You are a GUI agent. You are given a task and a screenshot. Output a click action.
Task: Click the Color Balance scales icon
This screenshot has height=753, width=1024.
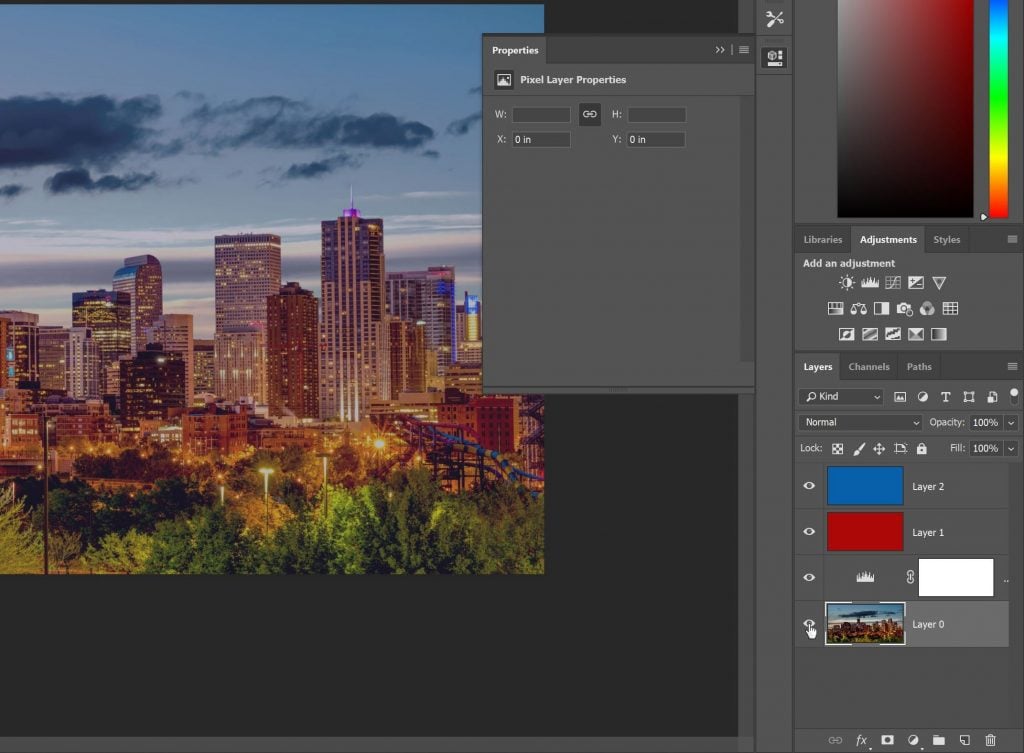pos(859,309)
